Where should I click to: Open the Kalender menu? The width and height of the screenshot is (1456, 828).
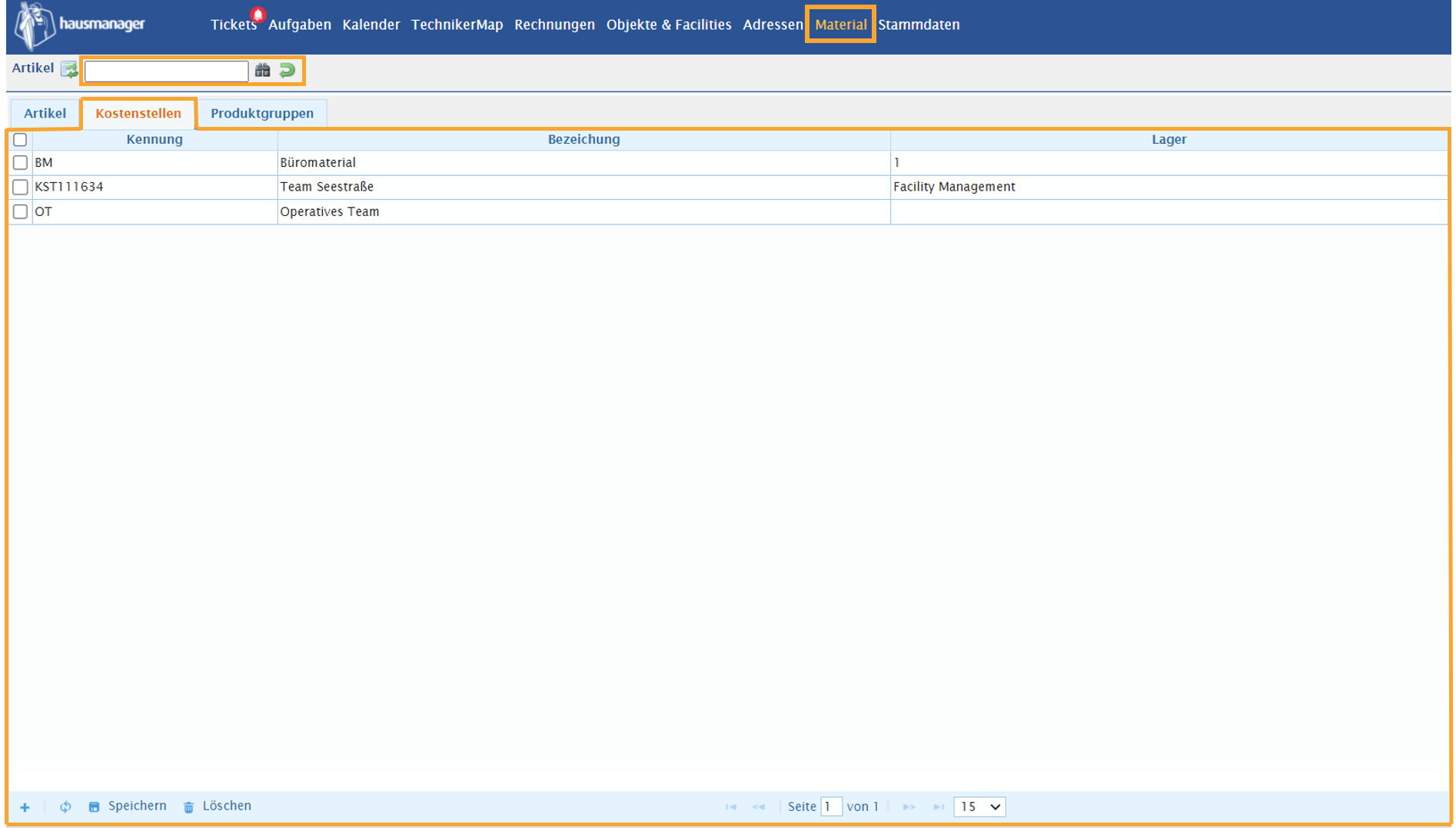coord(371,25)
